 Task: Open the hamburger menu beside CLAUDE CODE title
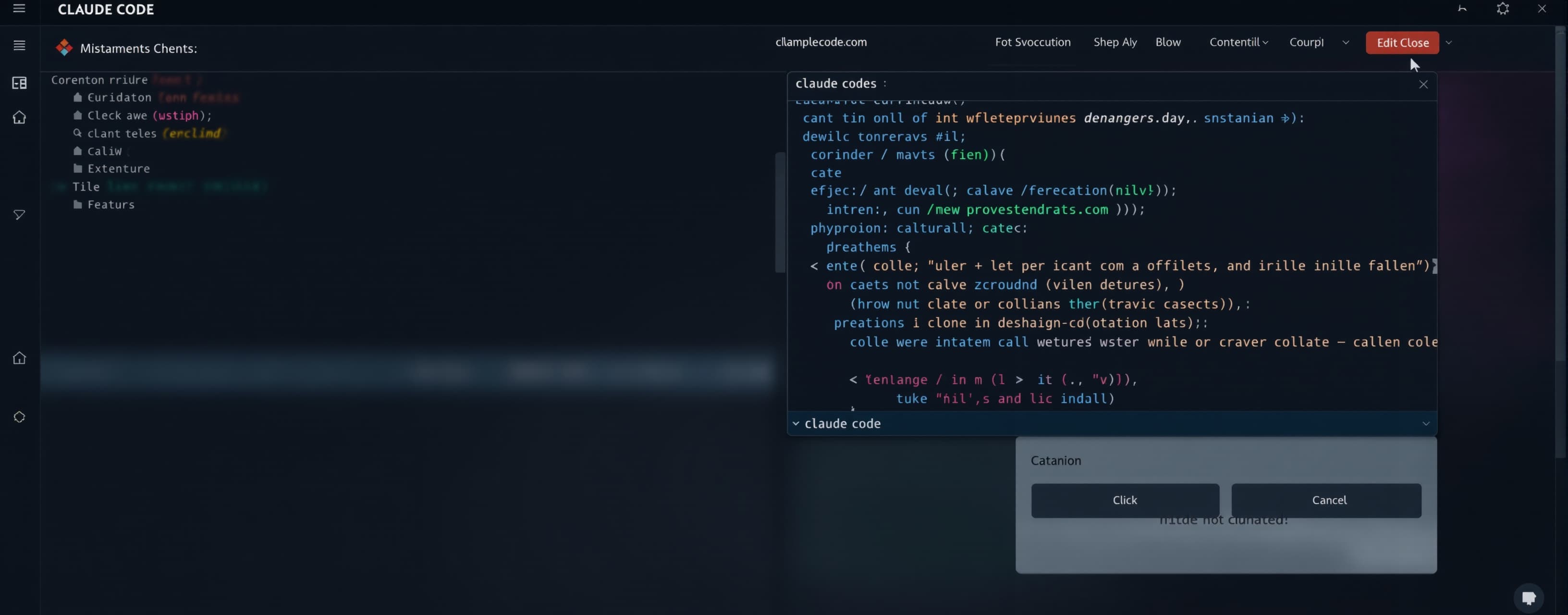click(x=19, y=9)
